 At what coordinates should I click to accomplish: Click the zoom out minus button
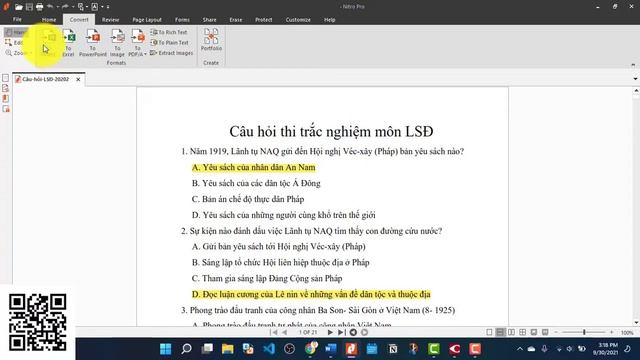[x=556, y=332]
